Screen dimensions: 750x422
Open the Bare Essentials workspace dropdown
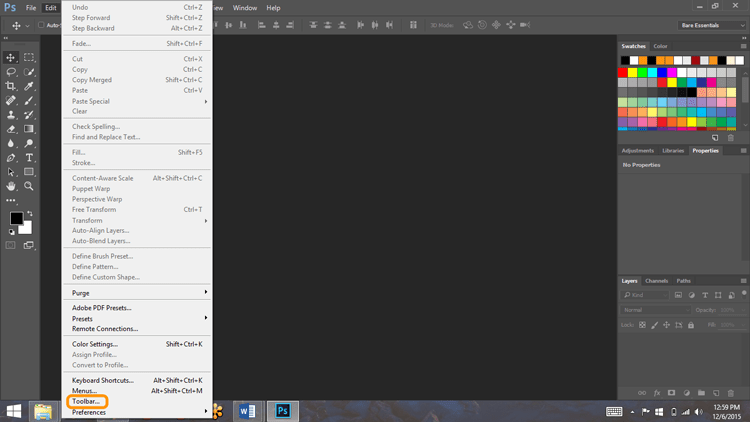[712, 25]
